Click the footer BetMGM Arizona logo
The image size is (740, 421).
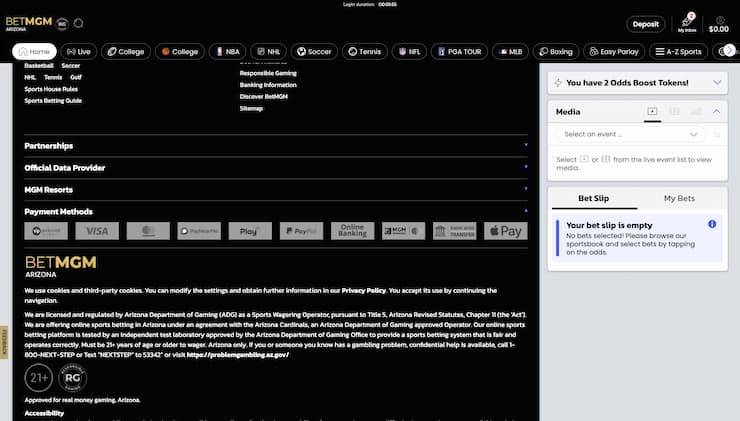pos(60,266)
